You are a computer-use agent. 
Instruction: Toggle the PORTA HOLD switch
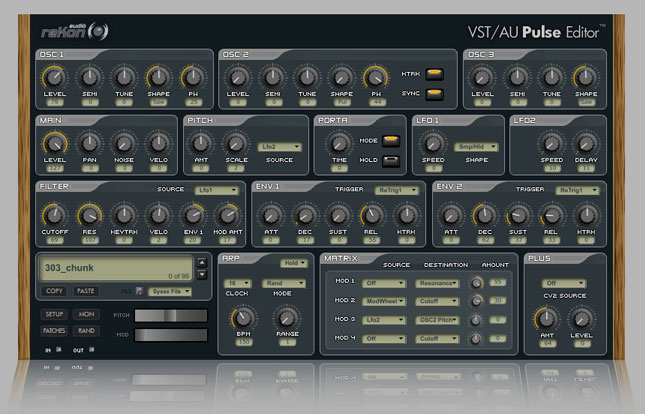pyautogui.click(x=391, y=160)
